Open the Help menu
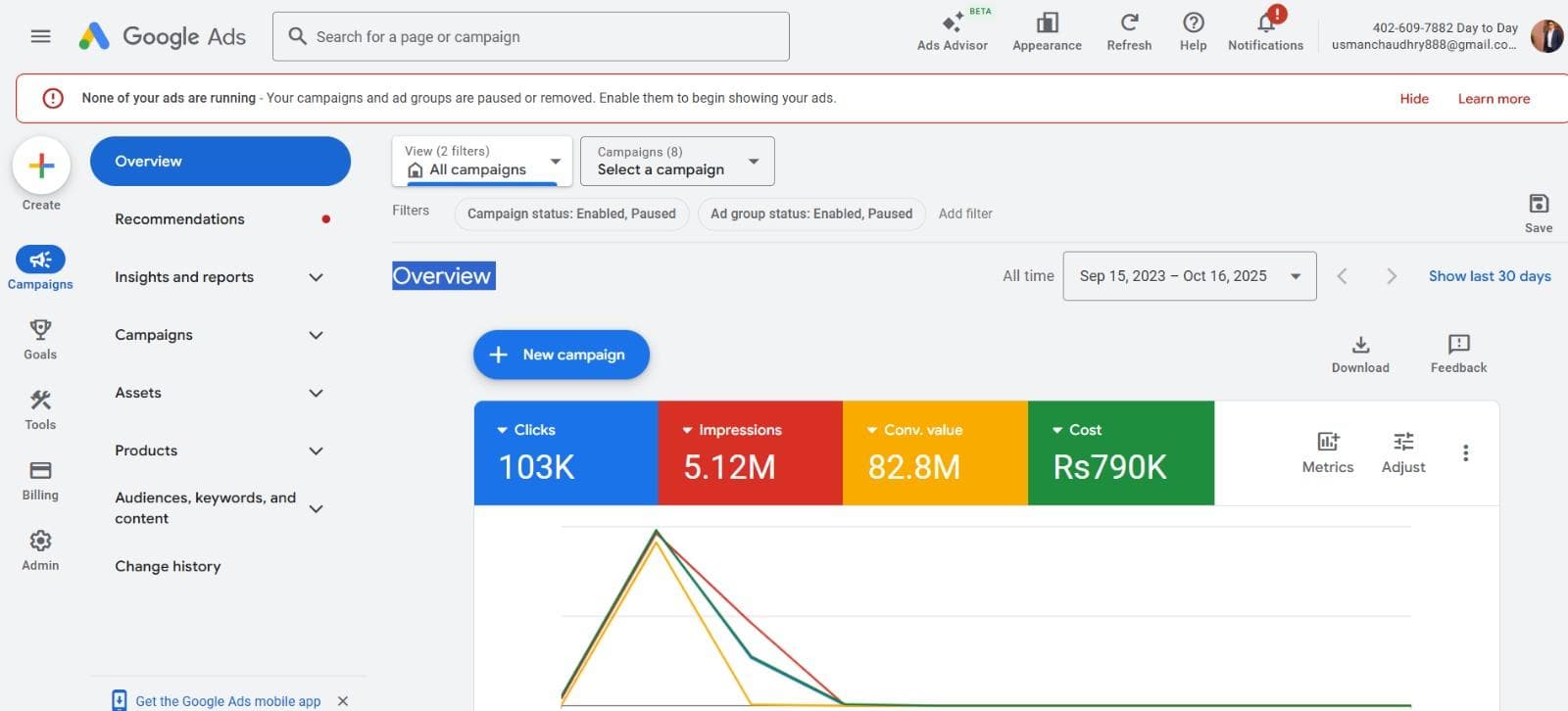This screenshot has height=711, width=1568. tap(1193, 31)
